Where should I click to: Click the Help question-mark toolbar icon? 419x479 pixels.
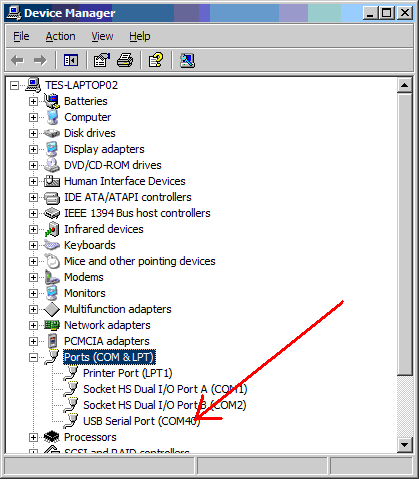(x=156, y=60)
